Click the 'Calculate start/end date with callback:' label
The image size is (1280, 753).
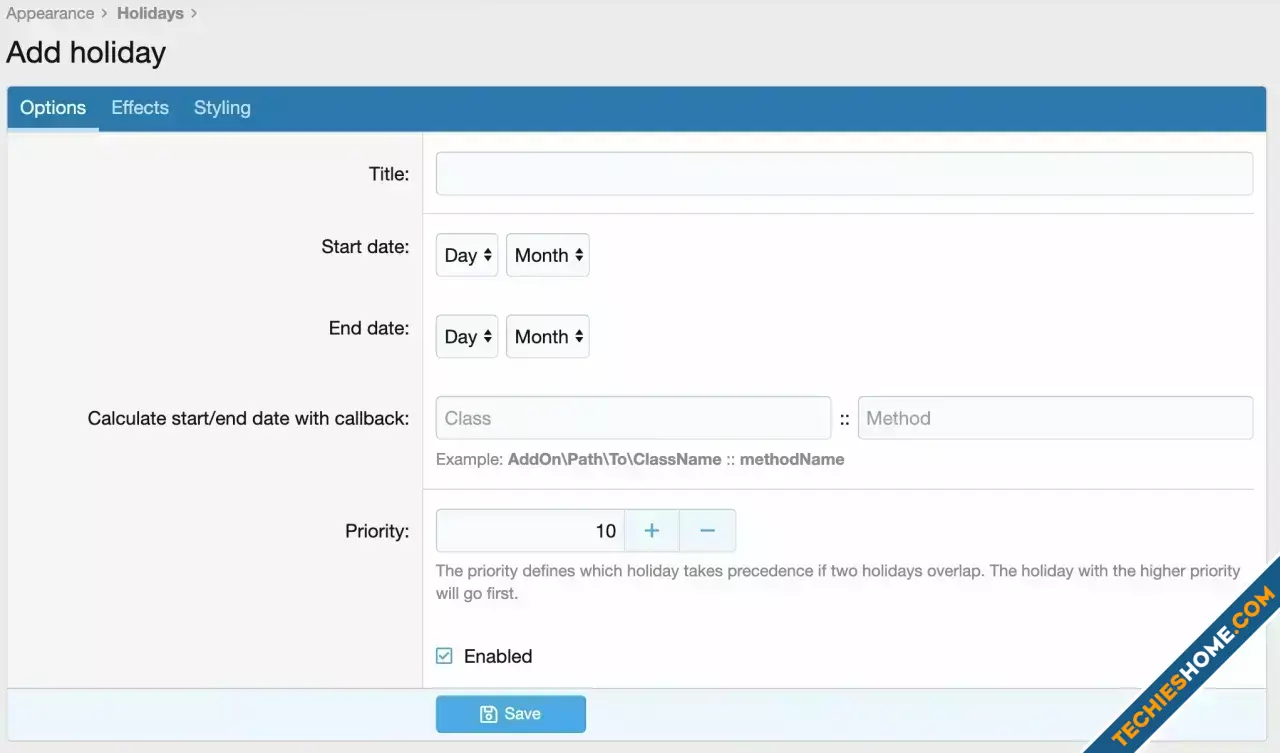point(248,418)
